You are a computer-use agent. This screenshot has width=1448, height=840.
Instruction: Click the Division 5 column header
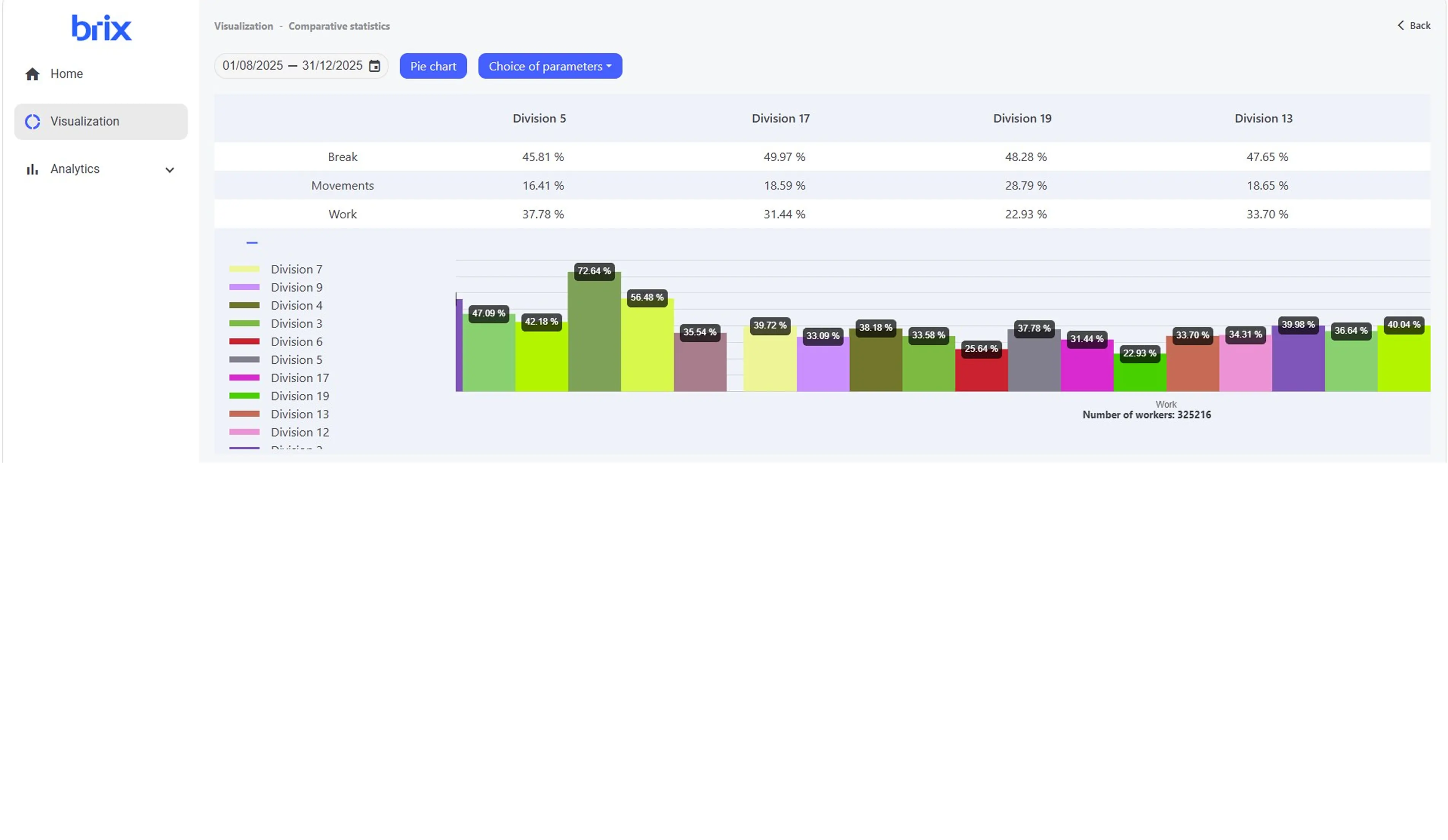click(x=539, y=118)
